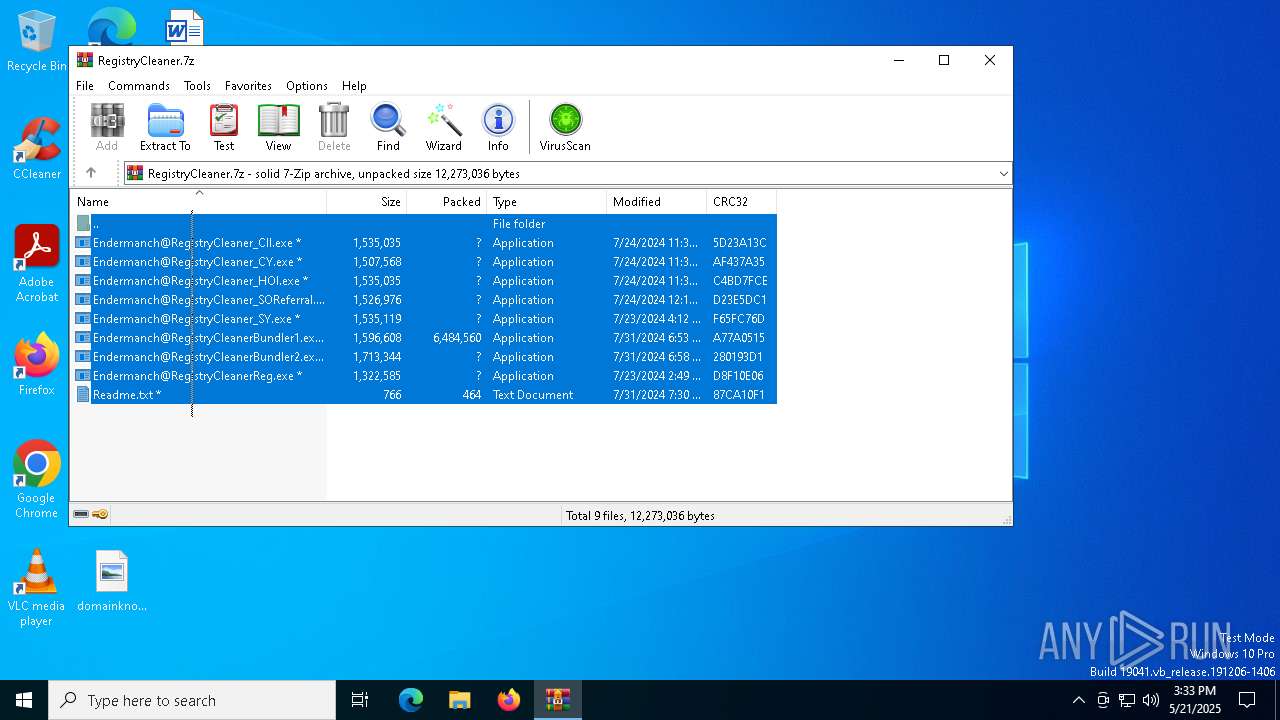
Task: Select Endermanch@RegistryCleanerBundler1 file
Action: click(x=424, y=338)
